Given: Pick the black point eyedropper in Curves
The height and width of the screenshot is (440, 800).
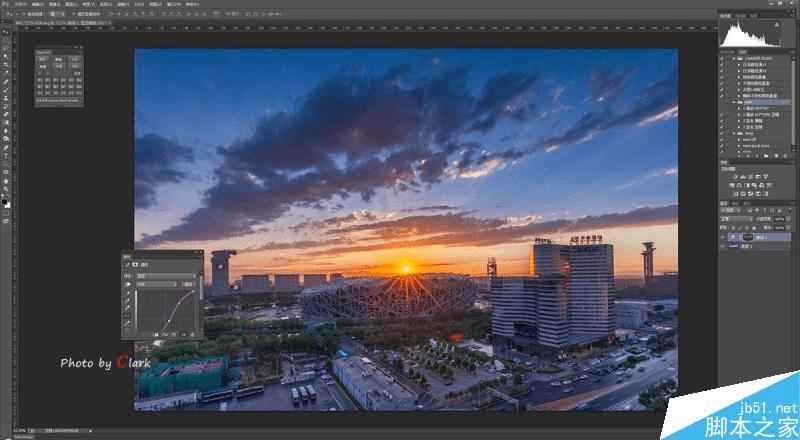Looking at the screenshot, I should [128, 293].
